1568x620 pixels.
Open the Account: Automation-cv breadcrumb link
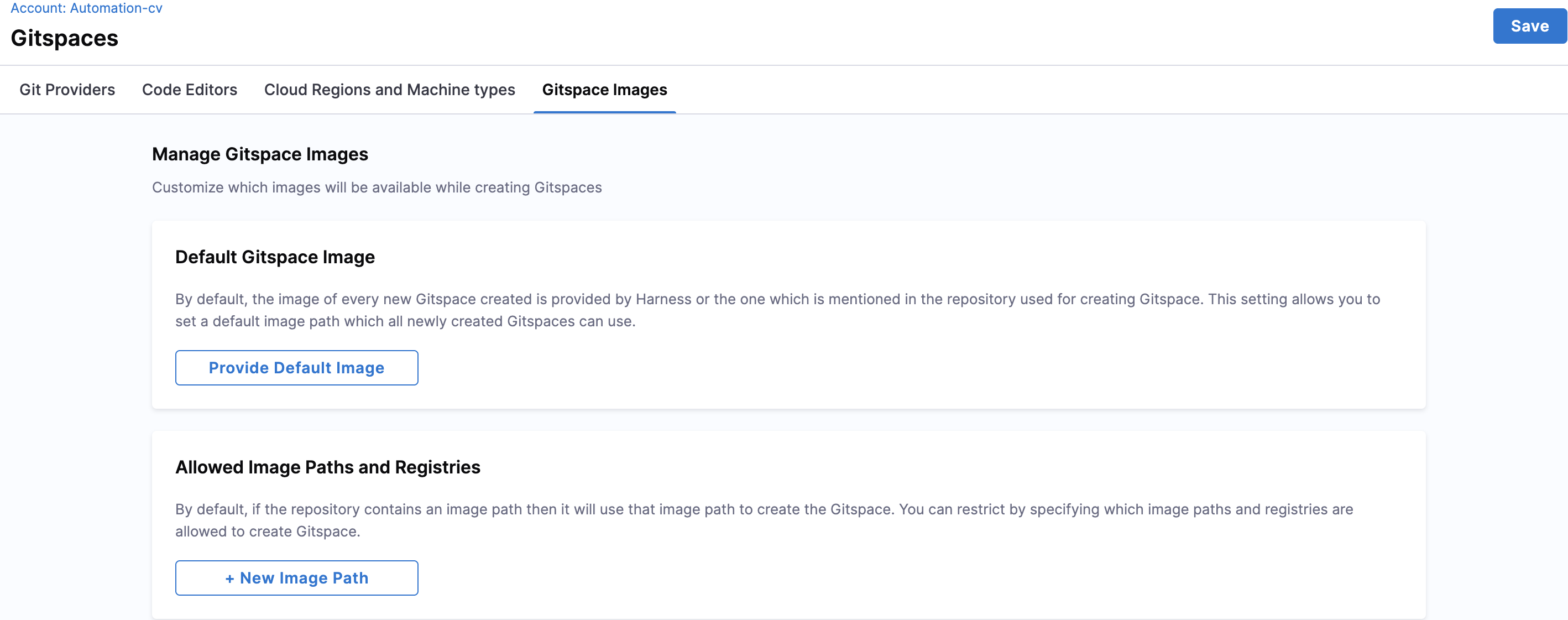(86, 8)
